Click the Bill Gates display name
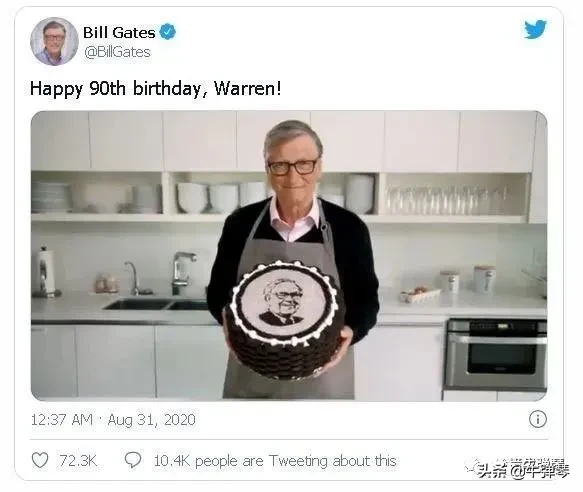 click(x=119, y=32)
